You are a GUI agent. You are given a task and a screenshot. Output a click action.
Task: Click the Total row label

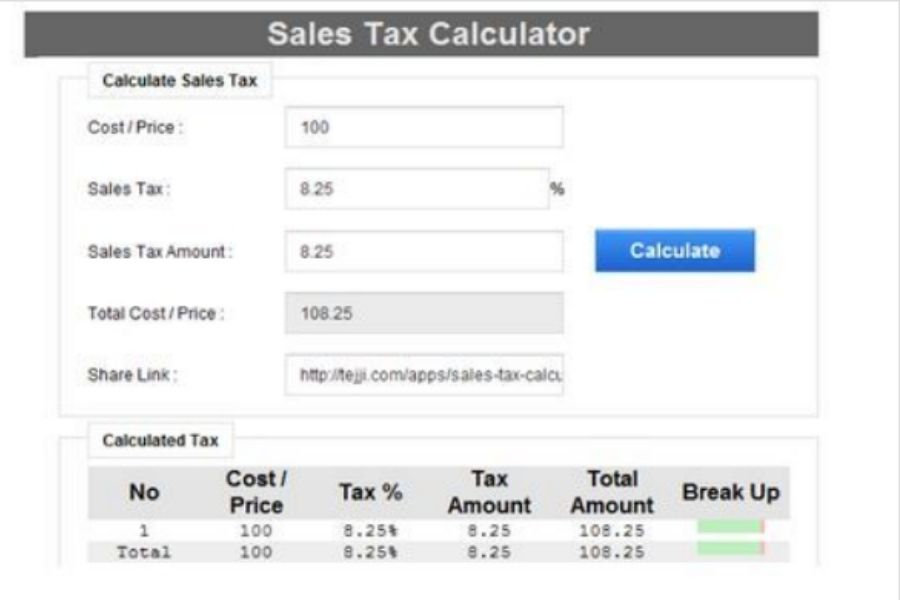144,552
